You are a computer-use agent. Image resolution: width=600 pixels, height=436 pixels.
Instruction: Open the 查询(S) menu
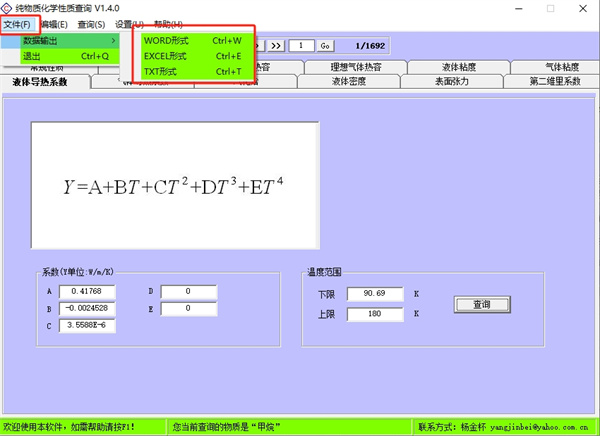coord(90,24)
